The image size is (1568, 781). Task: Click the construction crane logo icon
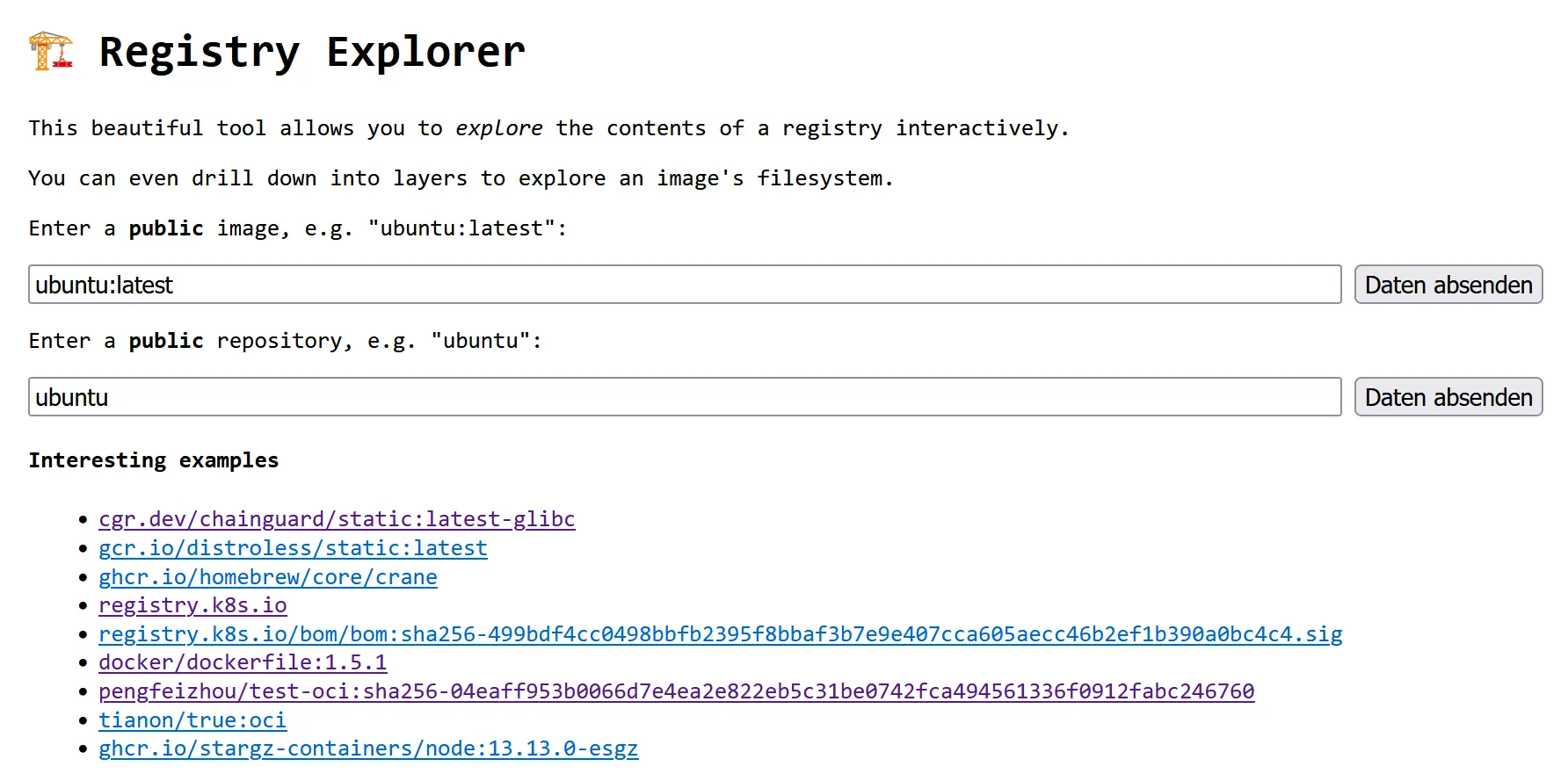coord(51,51)
